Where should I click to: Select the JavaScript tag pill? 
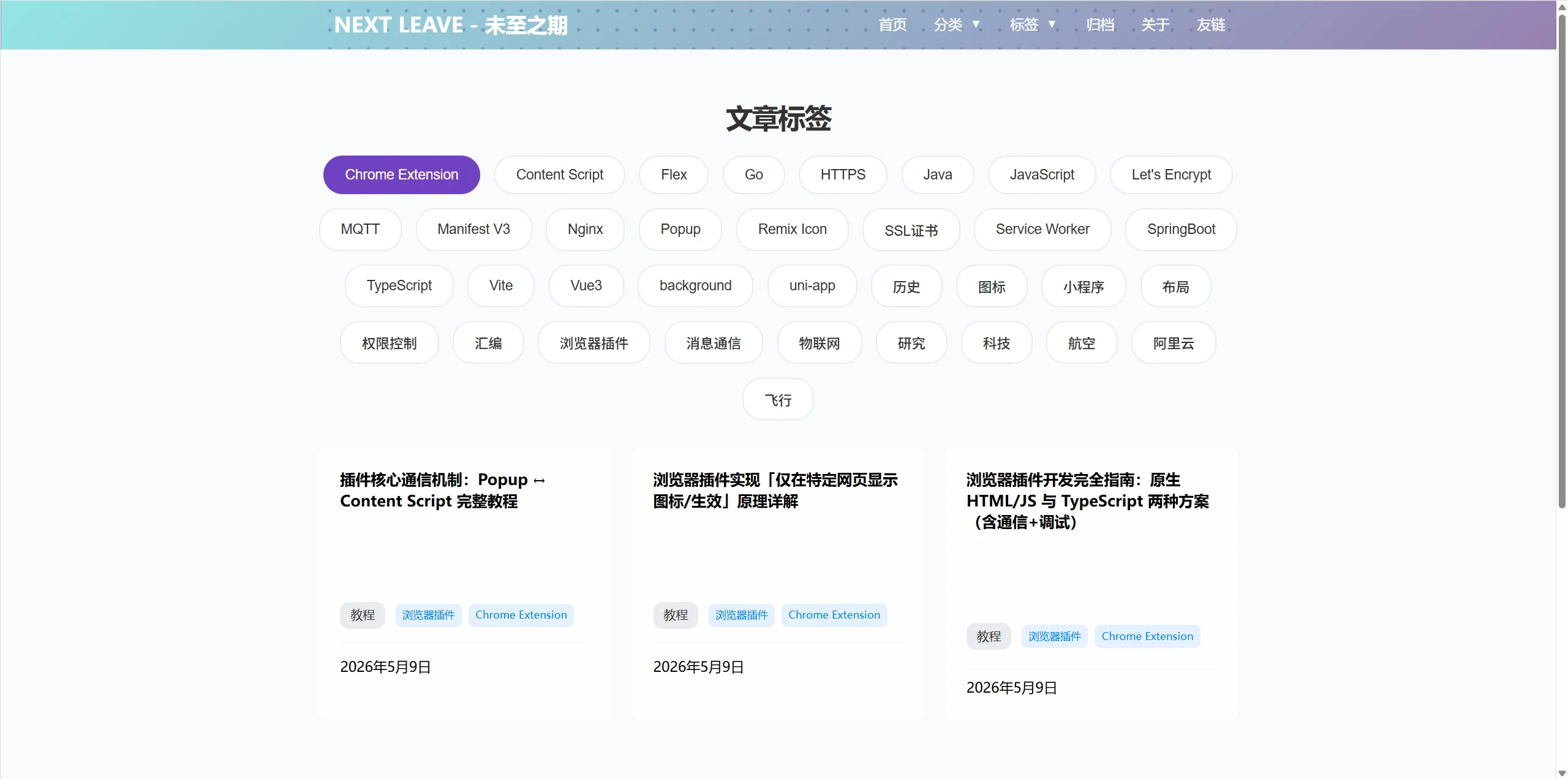1042,175
